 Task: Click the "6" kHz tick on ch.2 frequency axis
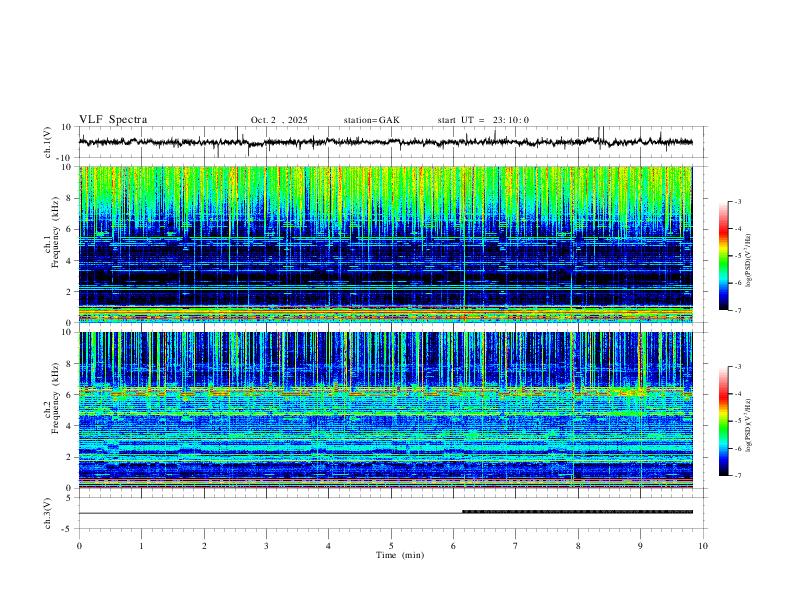click(x=70, y=395)
